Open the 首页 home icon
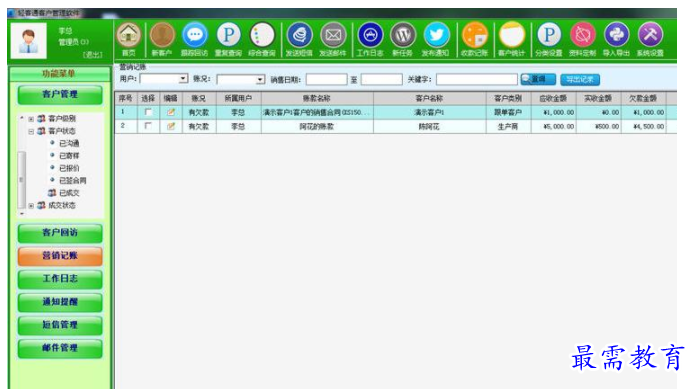The image size is (693, 389). tap(129, 35)
